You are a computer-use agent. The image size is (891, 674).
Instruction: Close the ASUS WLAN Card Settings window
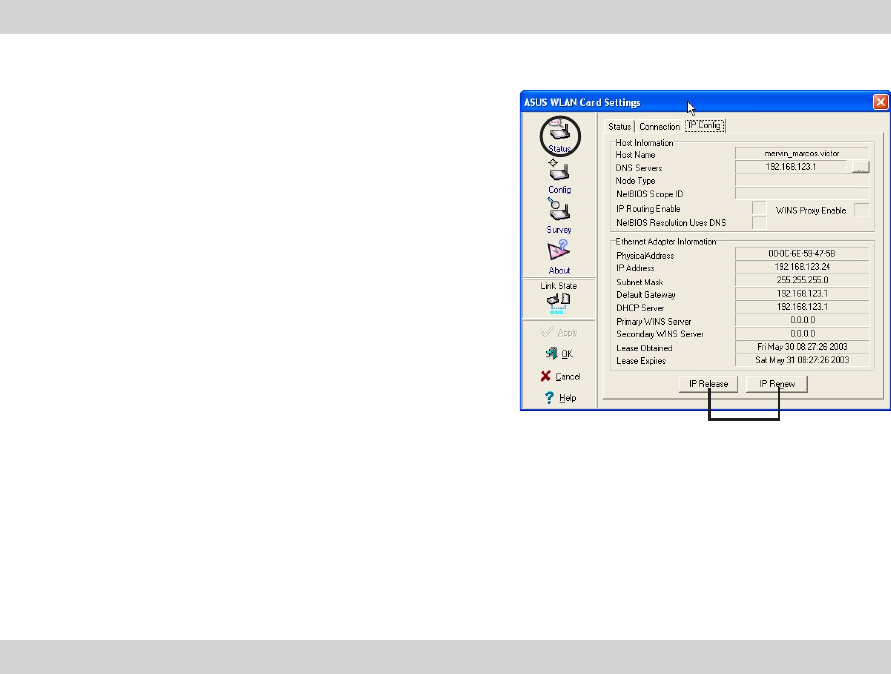880,102
